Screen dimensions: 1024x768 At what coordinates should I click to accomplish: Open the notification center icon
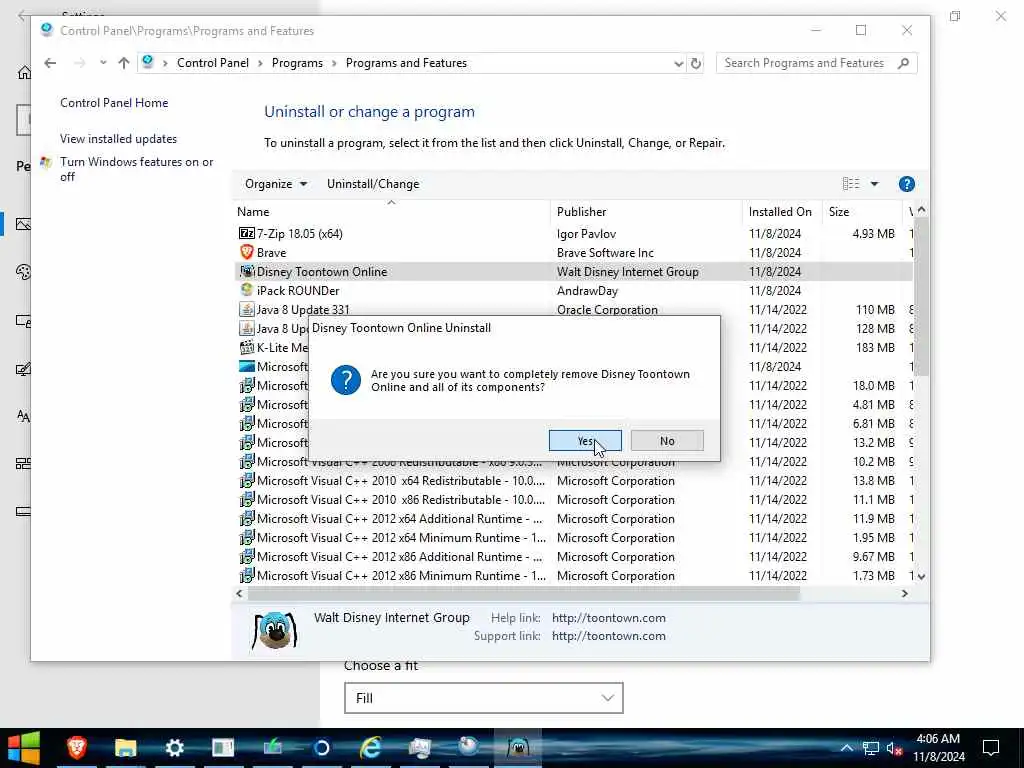pos(991,748)
